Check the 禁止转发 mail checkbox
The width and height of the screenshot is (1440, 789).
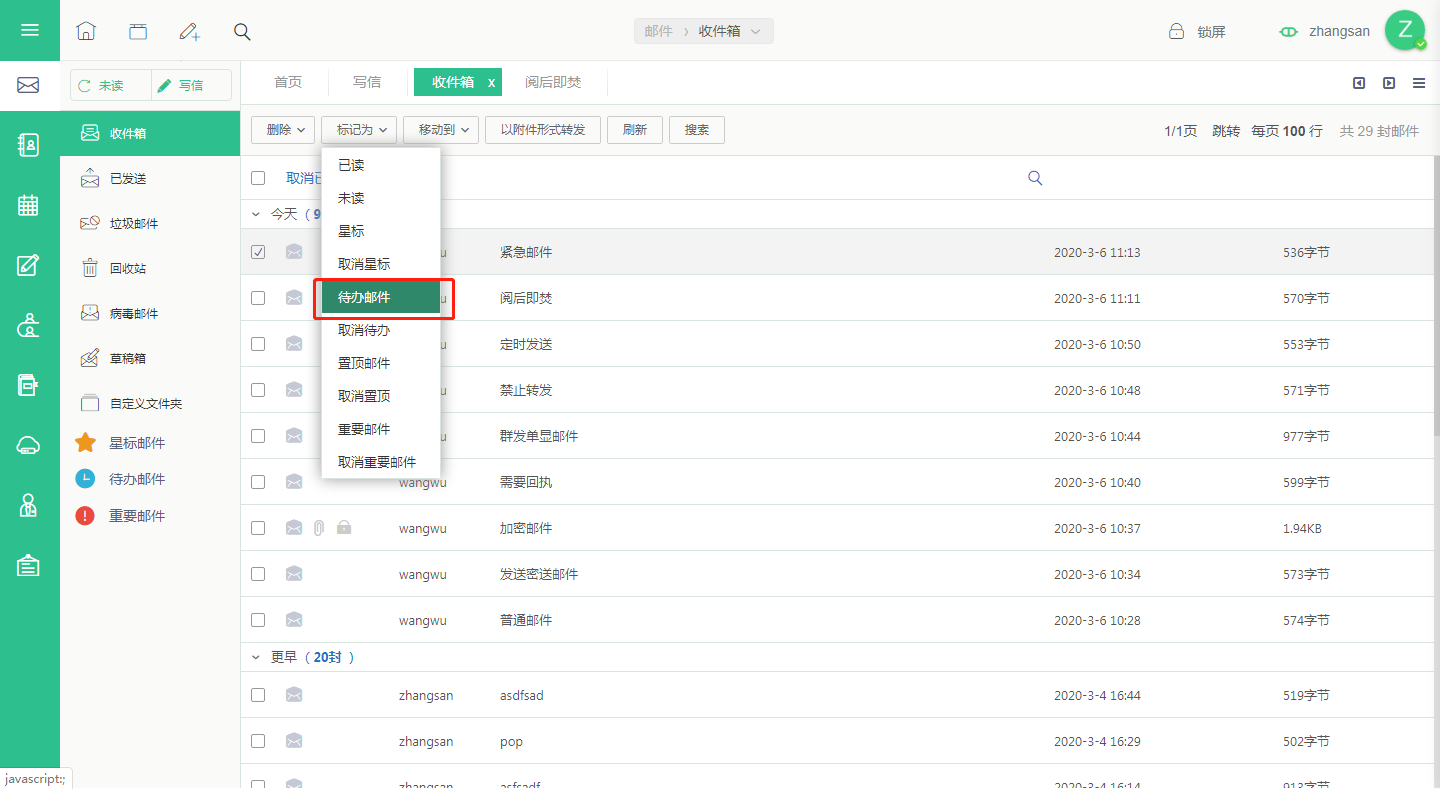258,390
